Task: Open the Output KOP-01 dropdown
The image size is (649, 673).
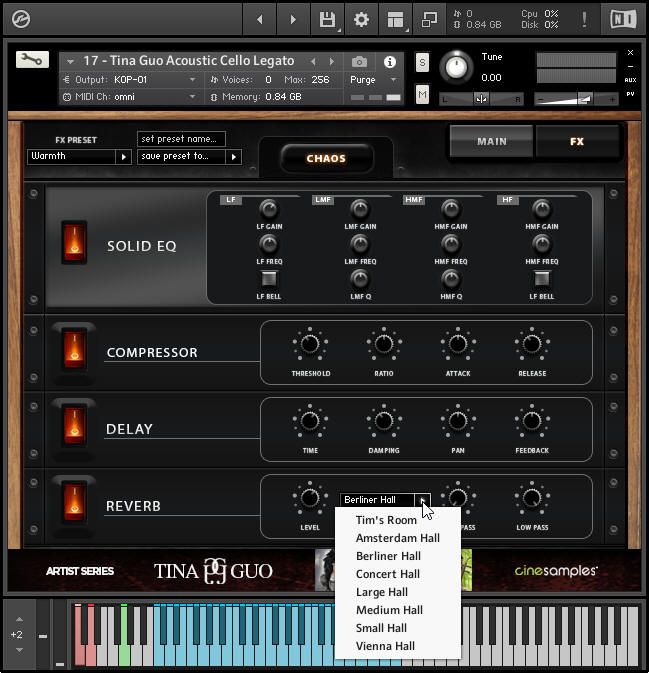Action: (x=129, y=80)
